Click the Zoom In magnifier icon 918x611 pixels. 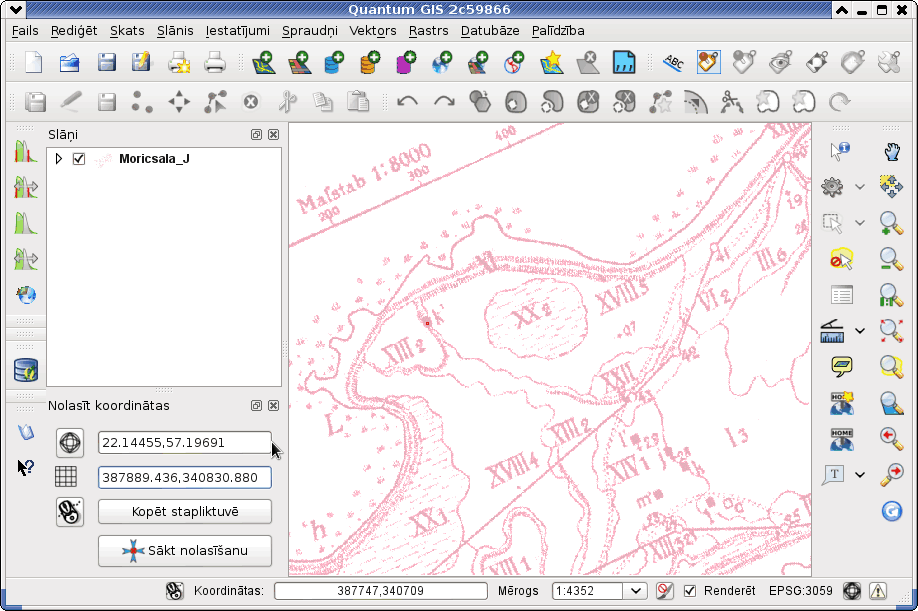point(891,223)
